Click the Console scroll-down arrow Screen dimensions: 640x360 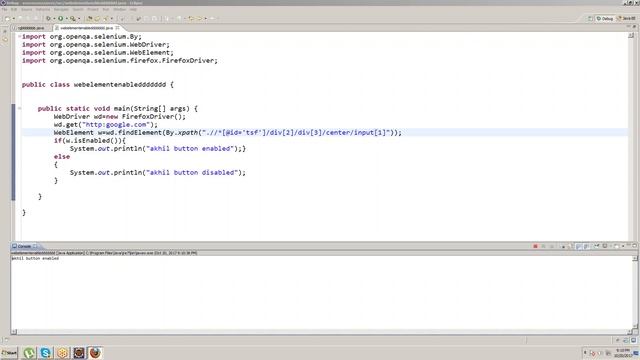point(635,326)
